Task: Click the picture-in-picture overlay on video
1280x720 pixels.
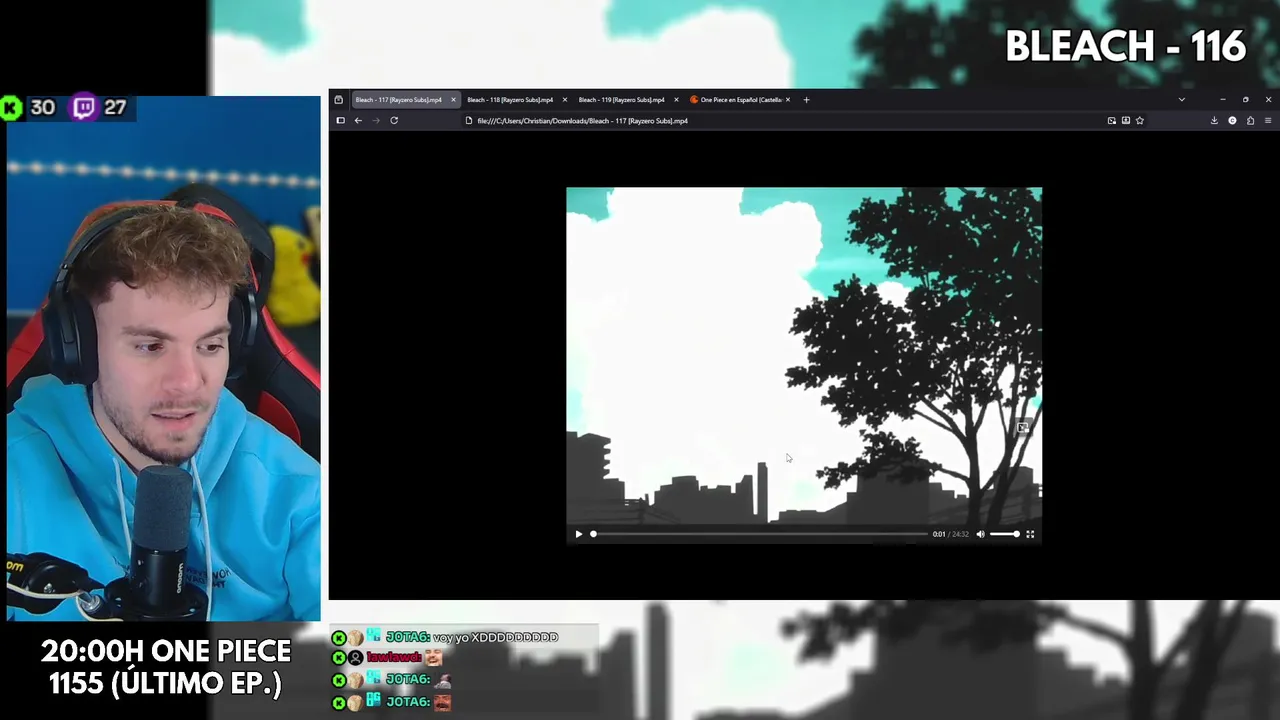Action: (x=1022, y=428)
